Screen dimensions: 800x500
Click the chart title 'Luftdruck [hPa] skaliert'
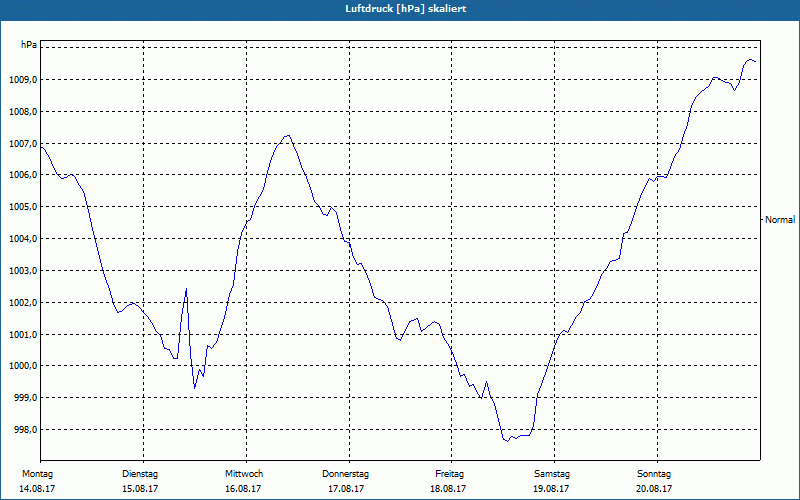(406, 9)
